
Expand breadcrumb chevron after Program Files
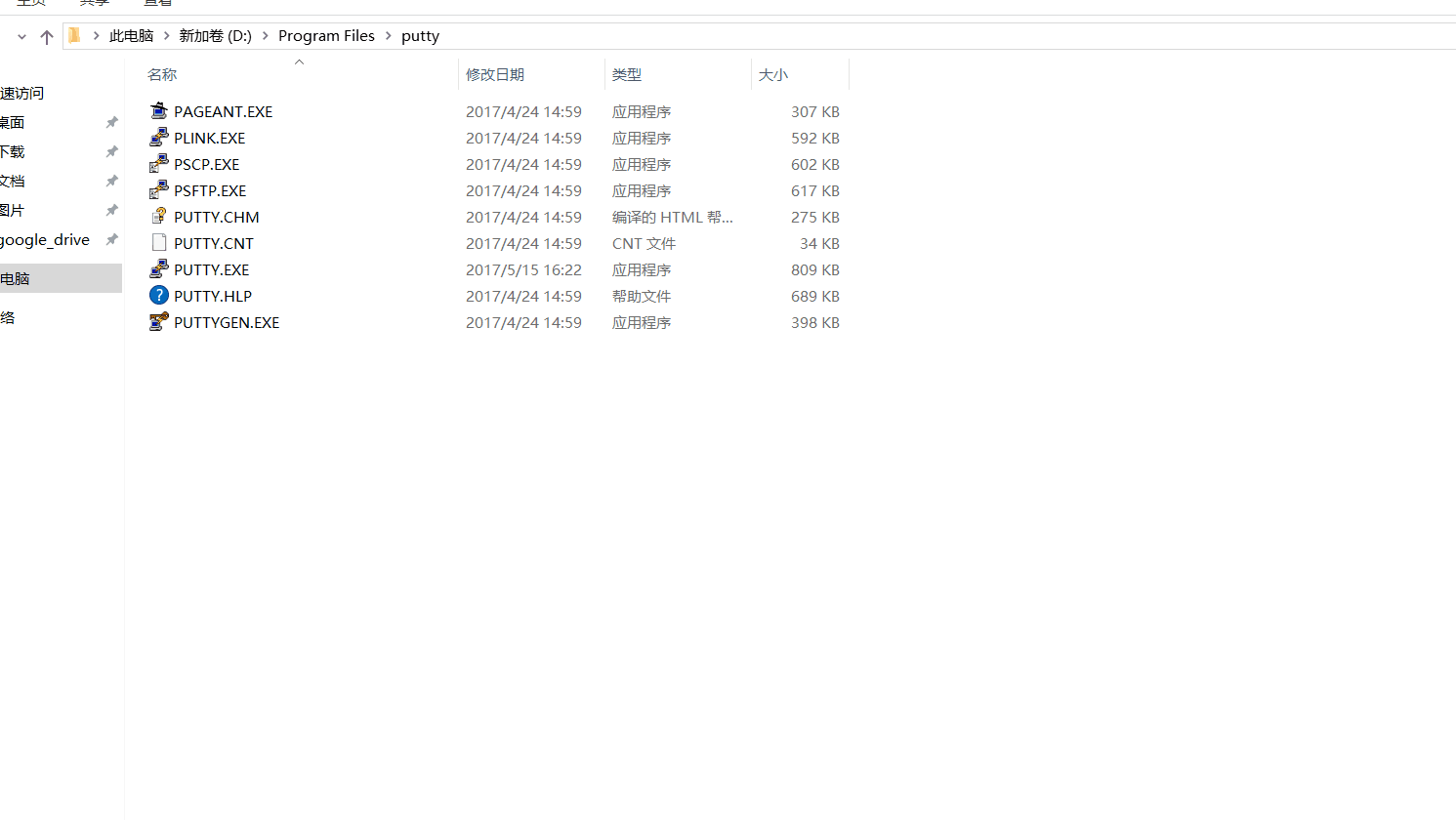tap(388, 36)
